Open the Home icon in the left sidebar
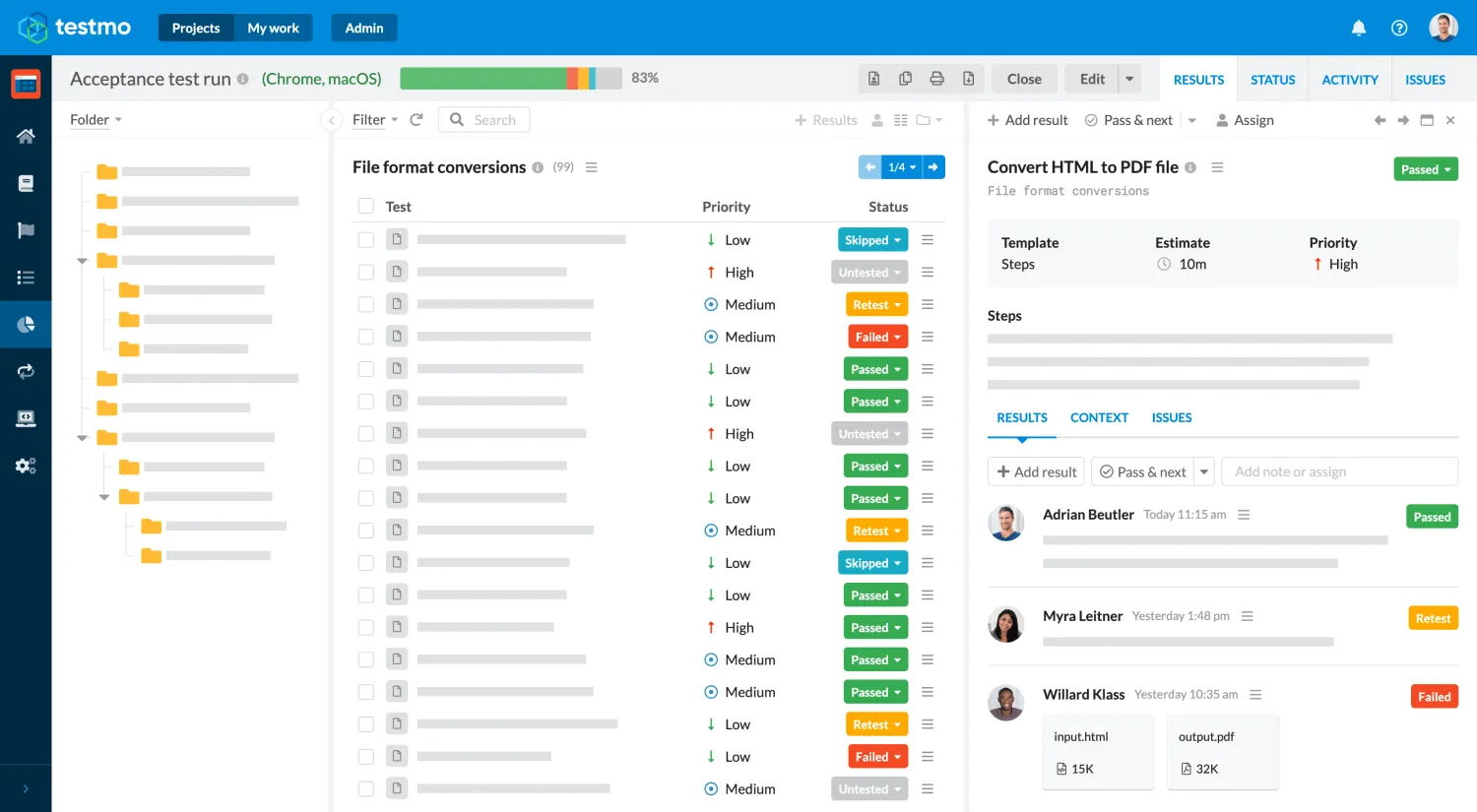Screen dimensions: 1477x812 point(26,137)
